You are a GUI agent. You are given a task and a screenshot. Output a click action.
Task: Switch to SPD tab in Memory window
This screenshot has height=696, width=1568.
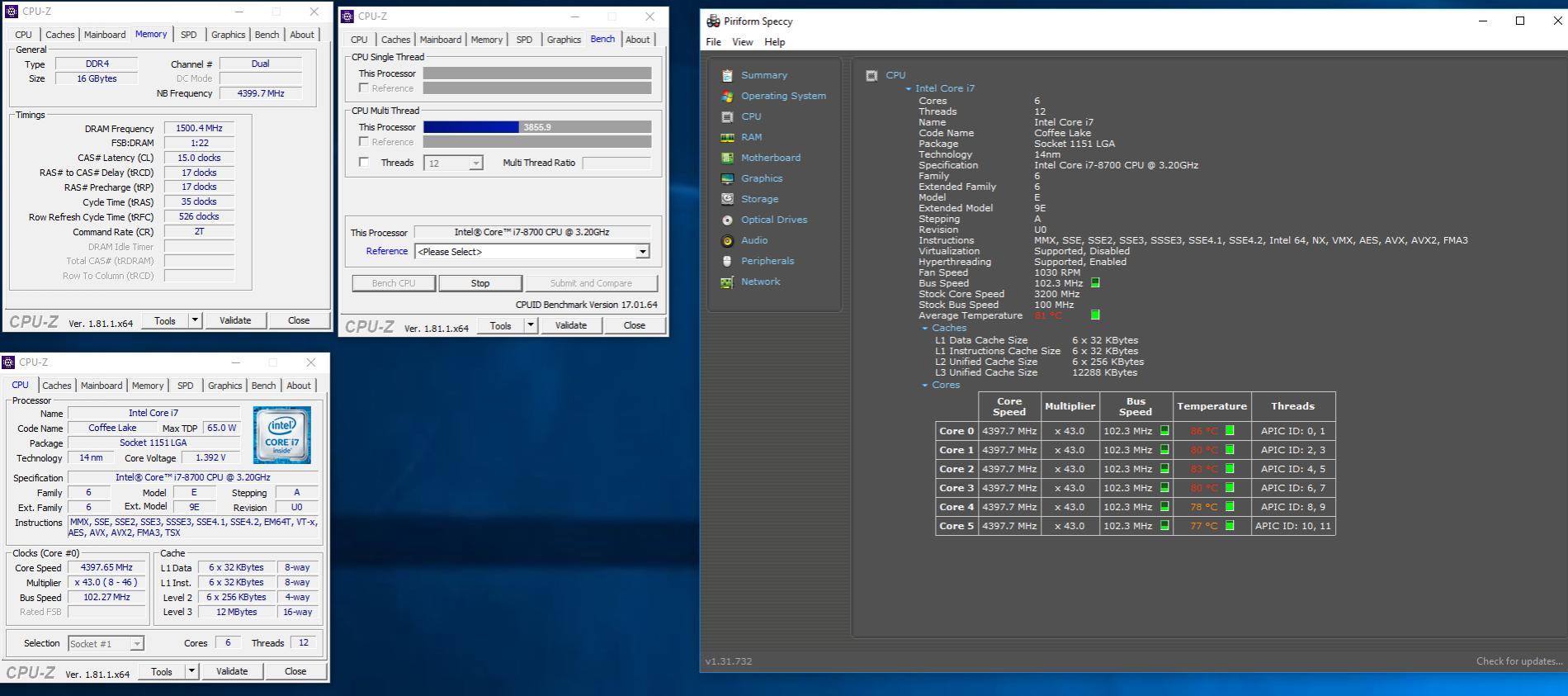coord(188,35)
